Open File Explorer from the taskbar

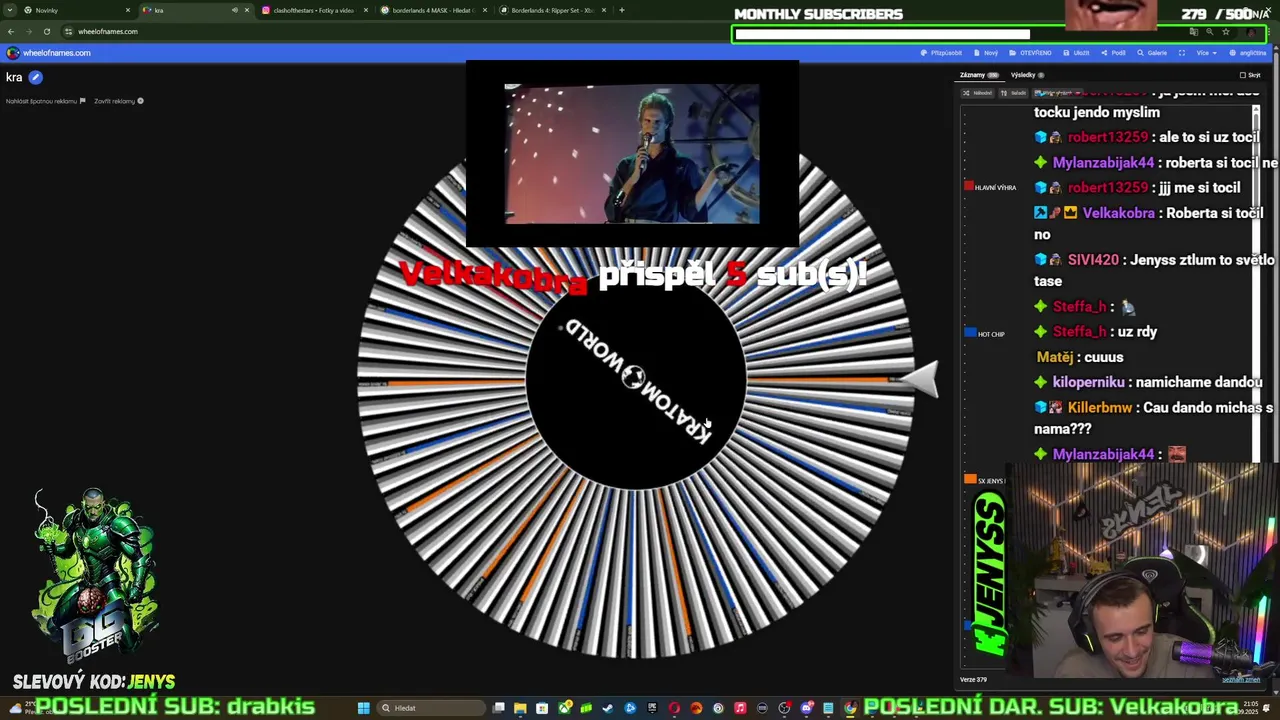(520, 708)
